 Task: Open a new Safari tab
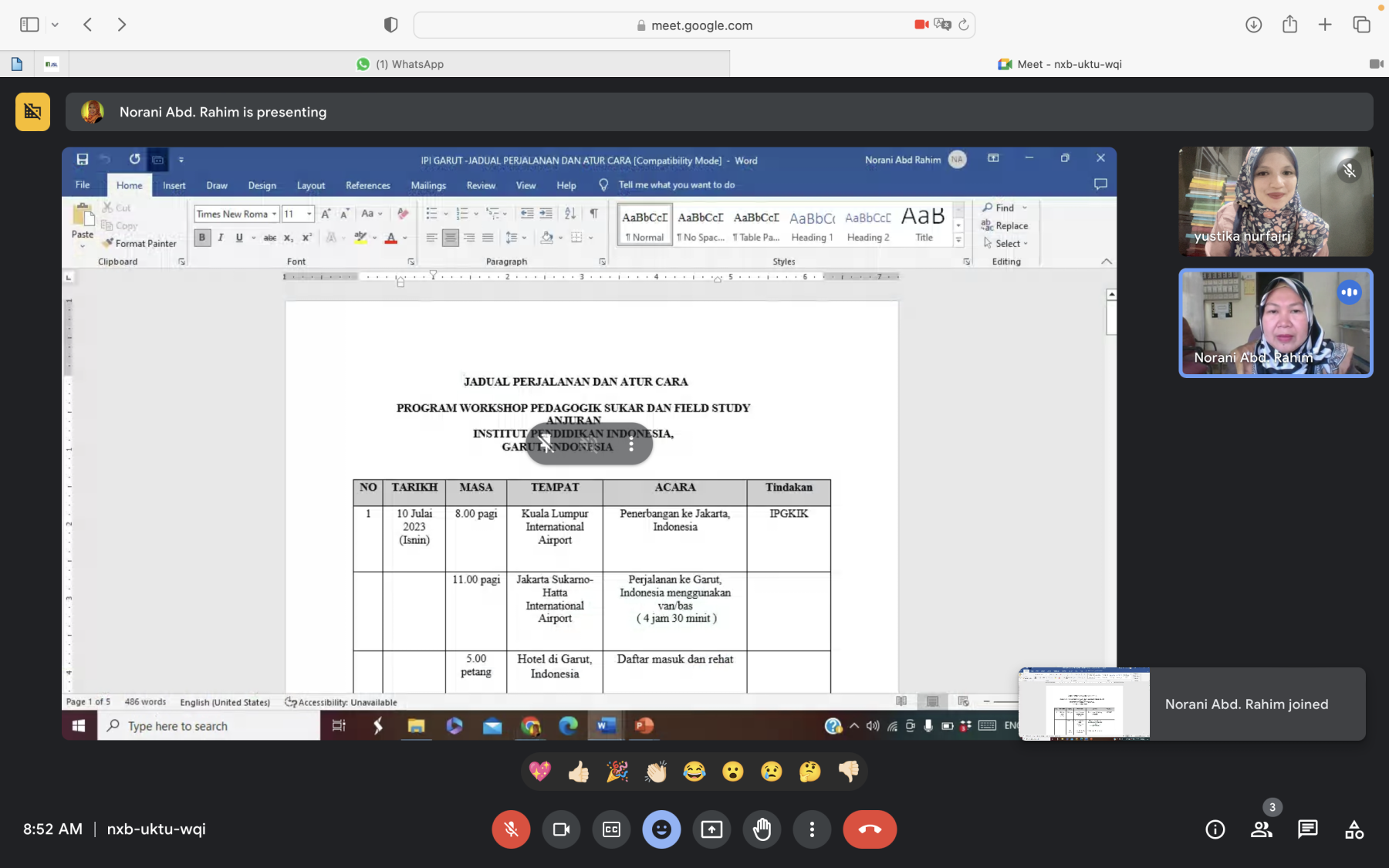coord(1325,25)
